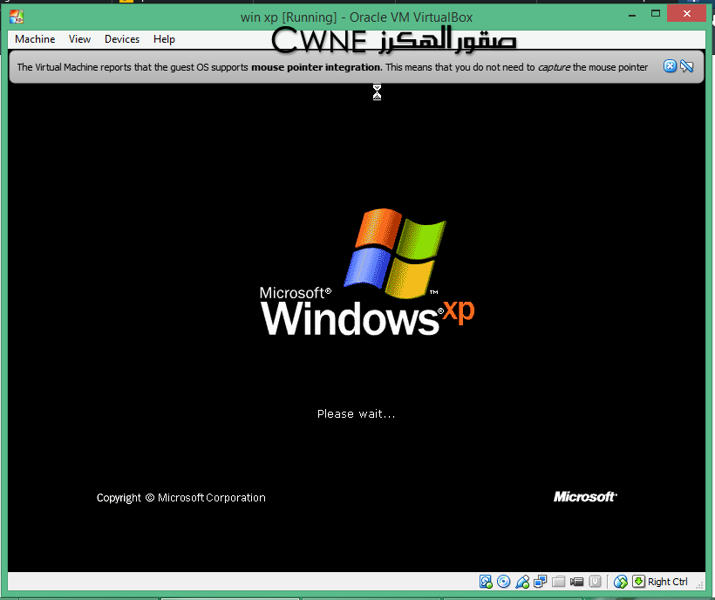The image size is (715, 600).
Task: Click the 'Please wait...' text
Action: coord(356,414)
